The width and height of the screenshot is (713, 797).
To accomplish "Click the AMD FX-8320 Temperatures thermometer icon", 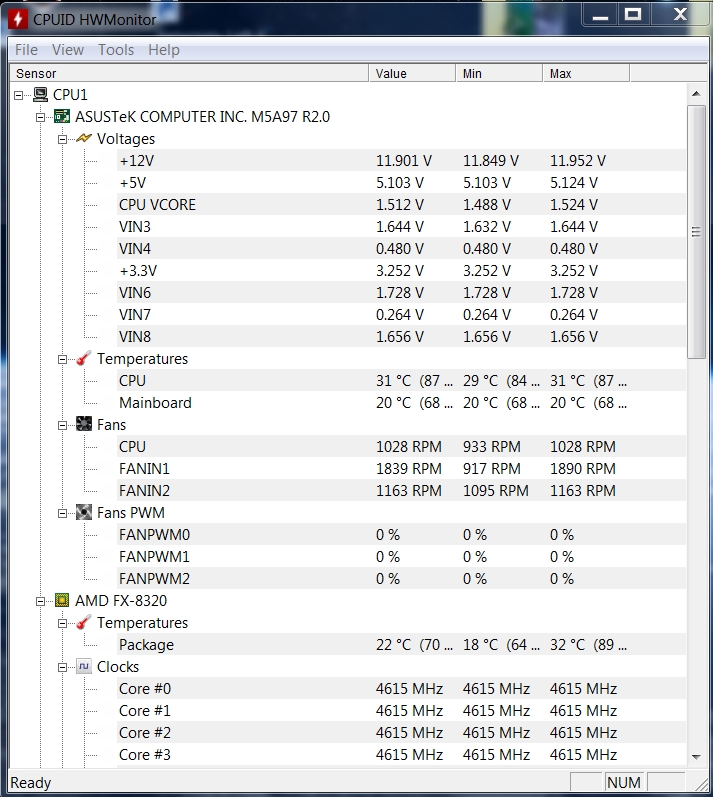I will click(84, 622).
